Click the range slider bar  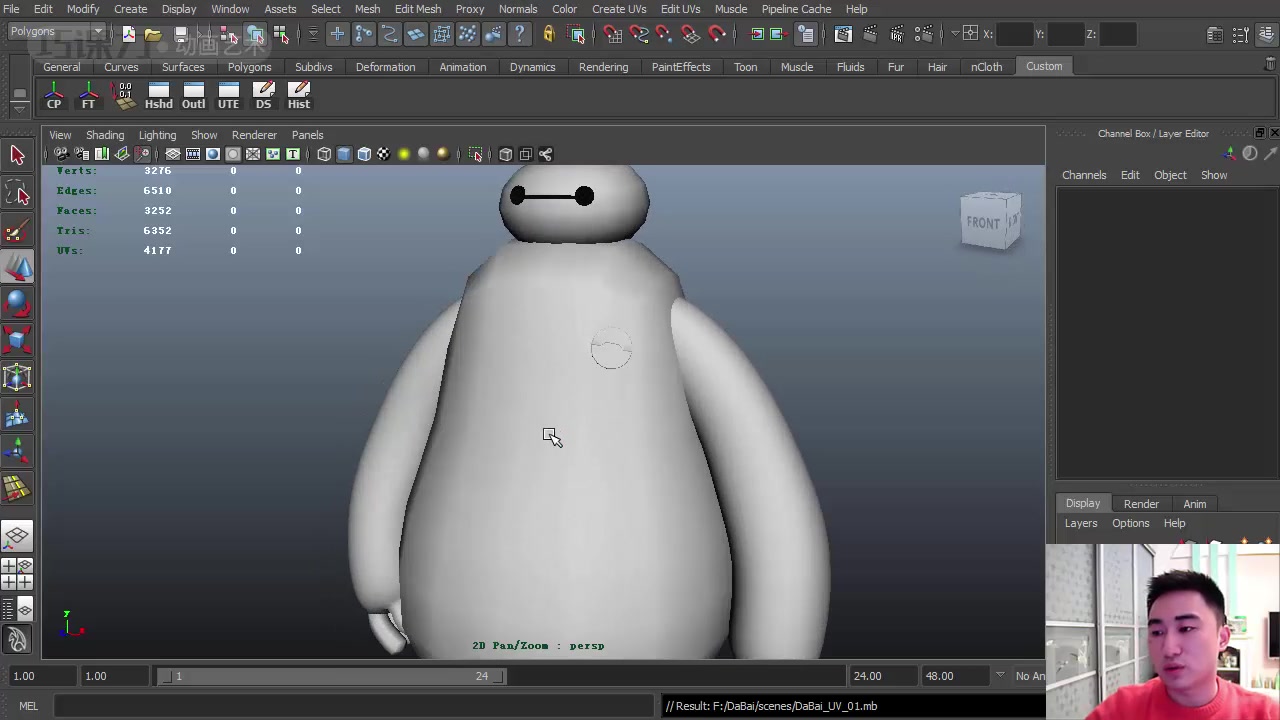coord(333,676)
